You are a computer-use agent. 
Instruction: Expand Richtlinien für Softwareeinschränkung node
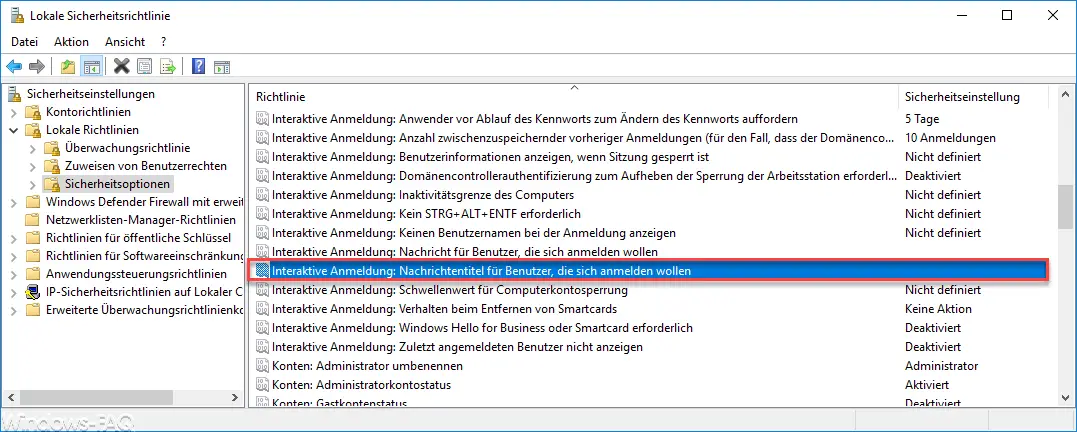click(14, 256)
